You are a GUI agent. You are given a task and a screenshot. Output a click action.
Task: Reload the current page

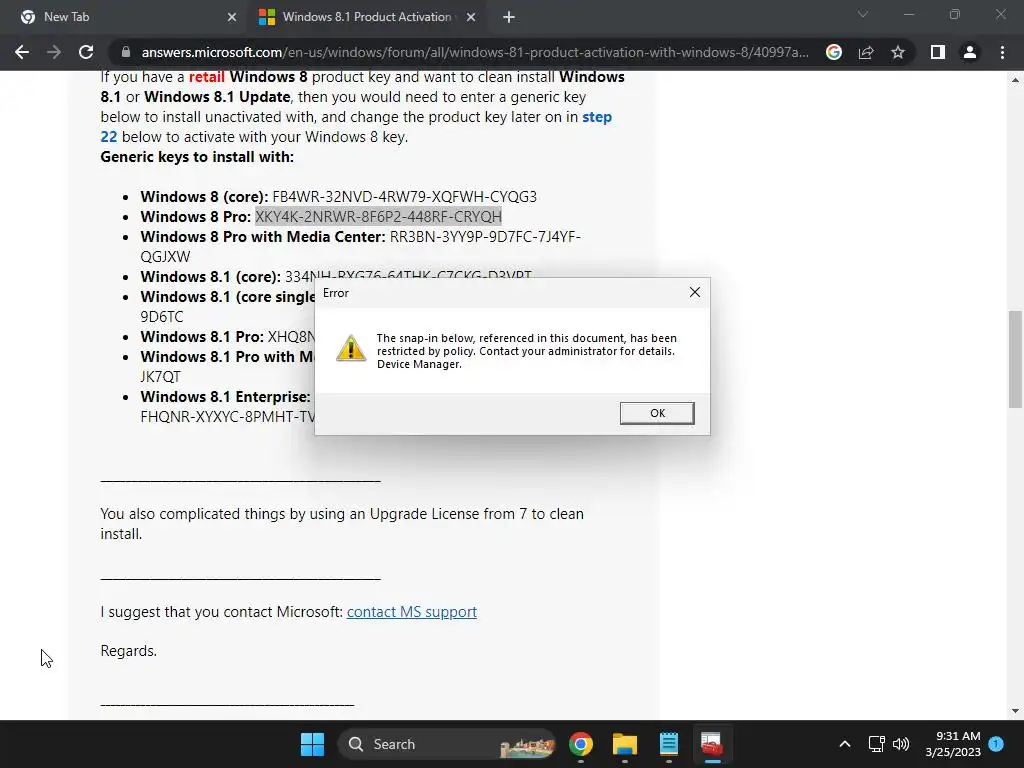pos(86,52)
